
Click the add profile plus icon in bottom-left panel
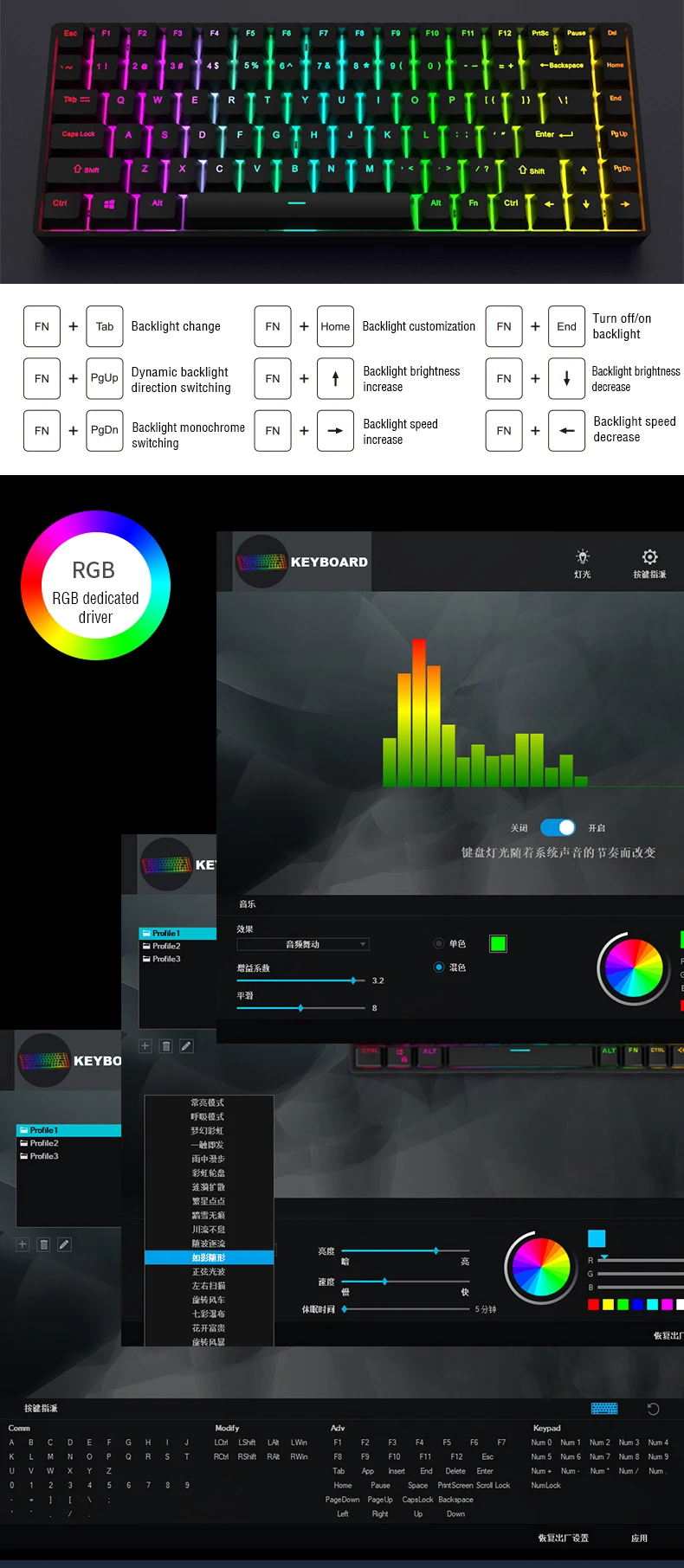pos(23,1244)
